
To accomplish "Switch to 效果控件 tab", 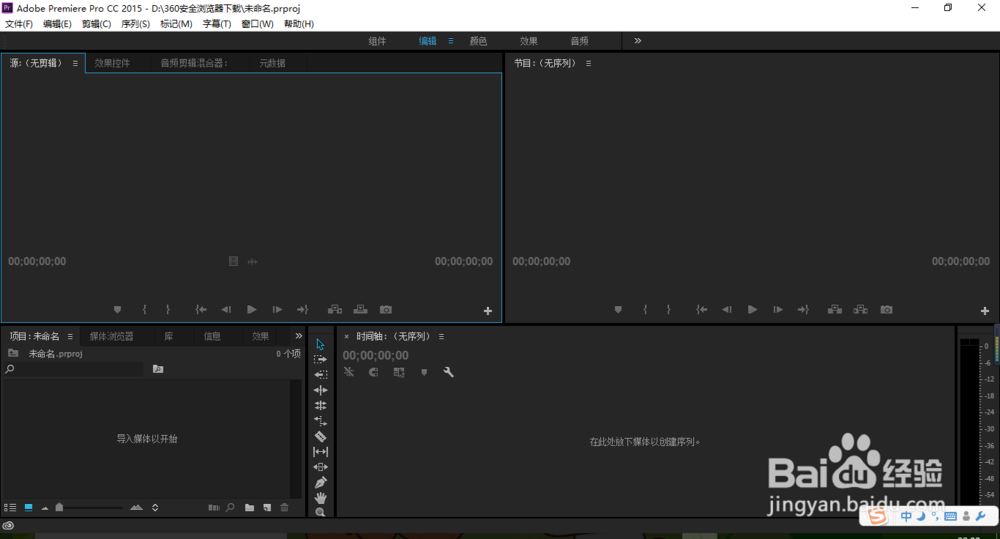I will [112, 63].
